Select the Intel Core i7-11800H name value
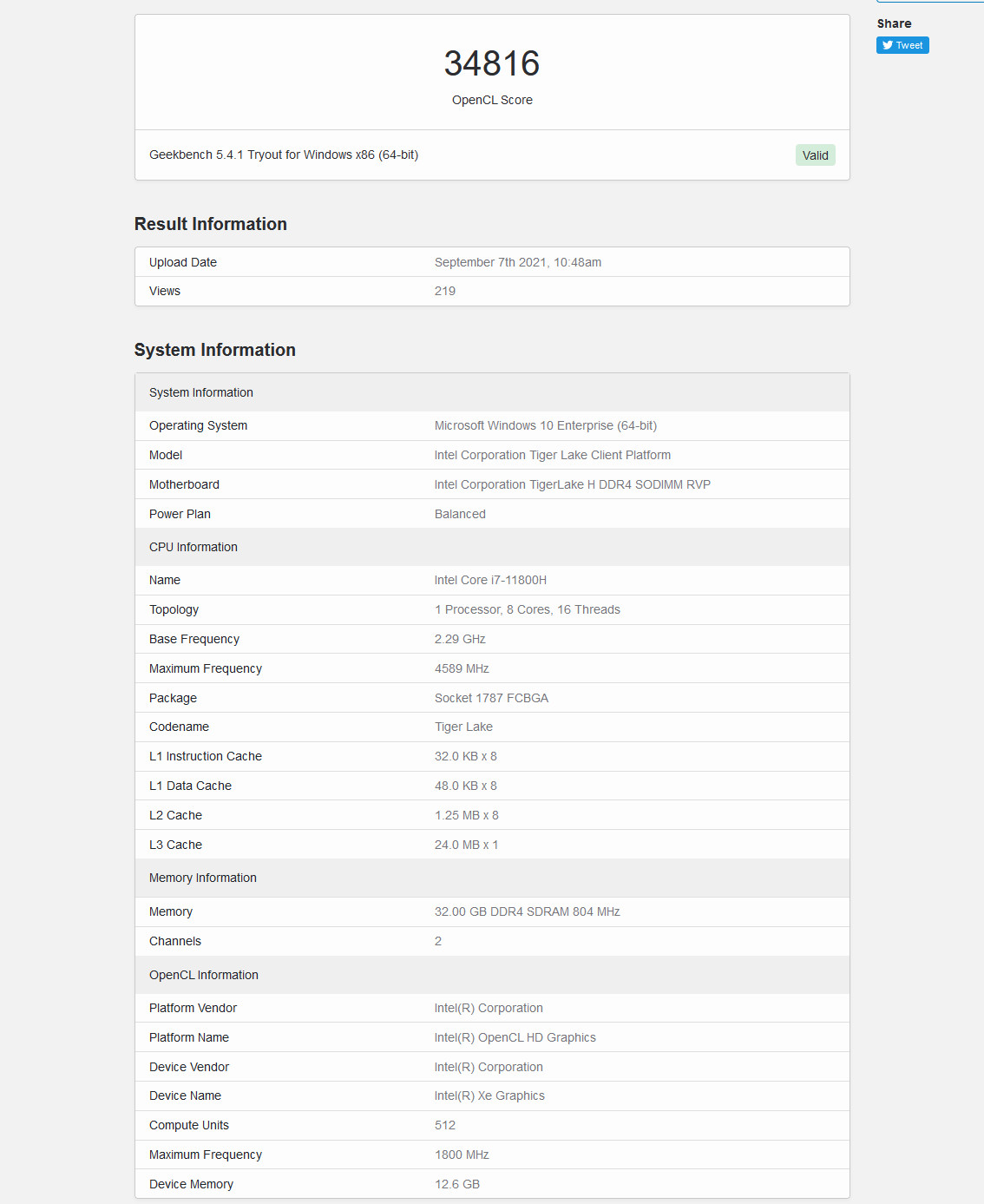The image size is (984, 1204). [x=490, y=580]
